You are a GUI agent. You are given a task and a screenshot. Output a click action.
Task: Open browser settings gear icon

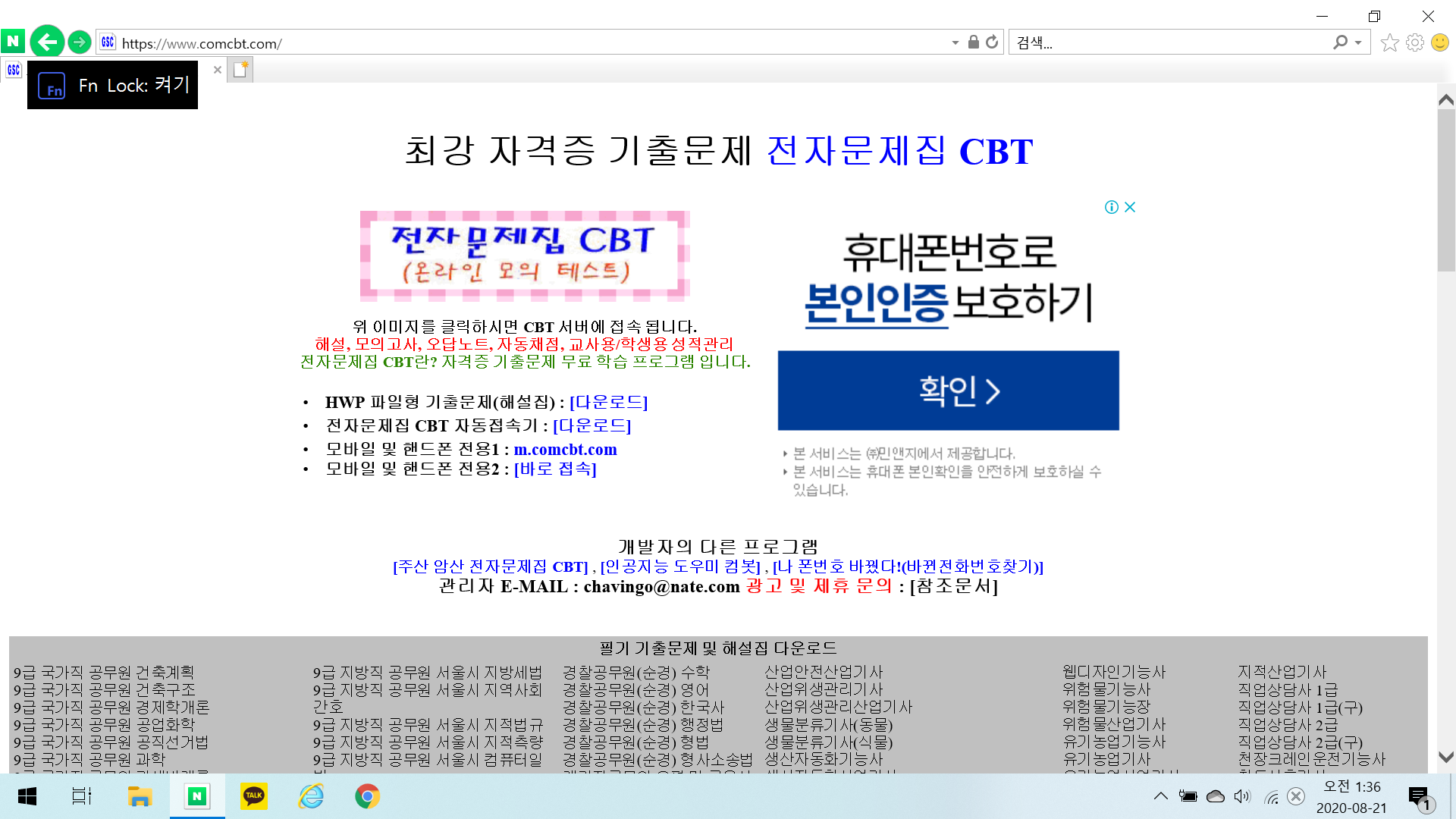[1414, 42]
